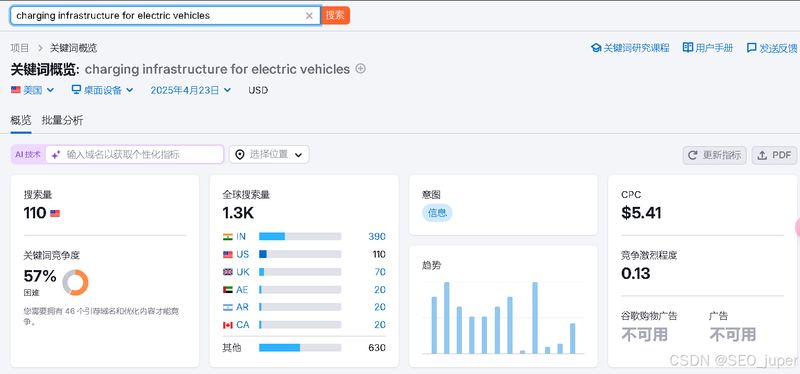Click the 57% difficulty donut chart
Viewport: 800px width, 374px height.
tap(76, 282)
